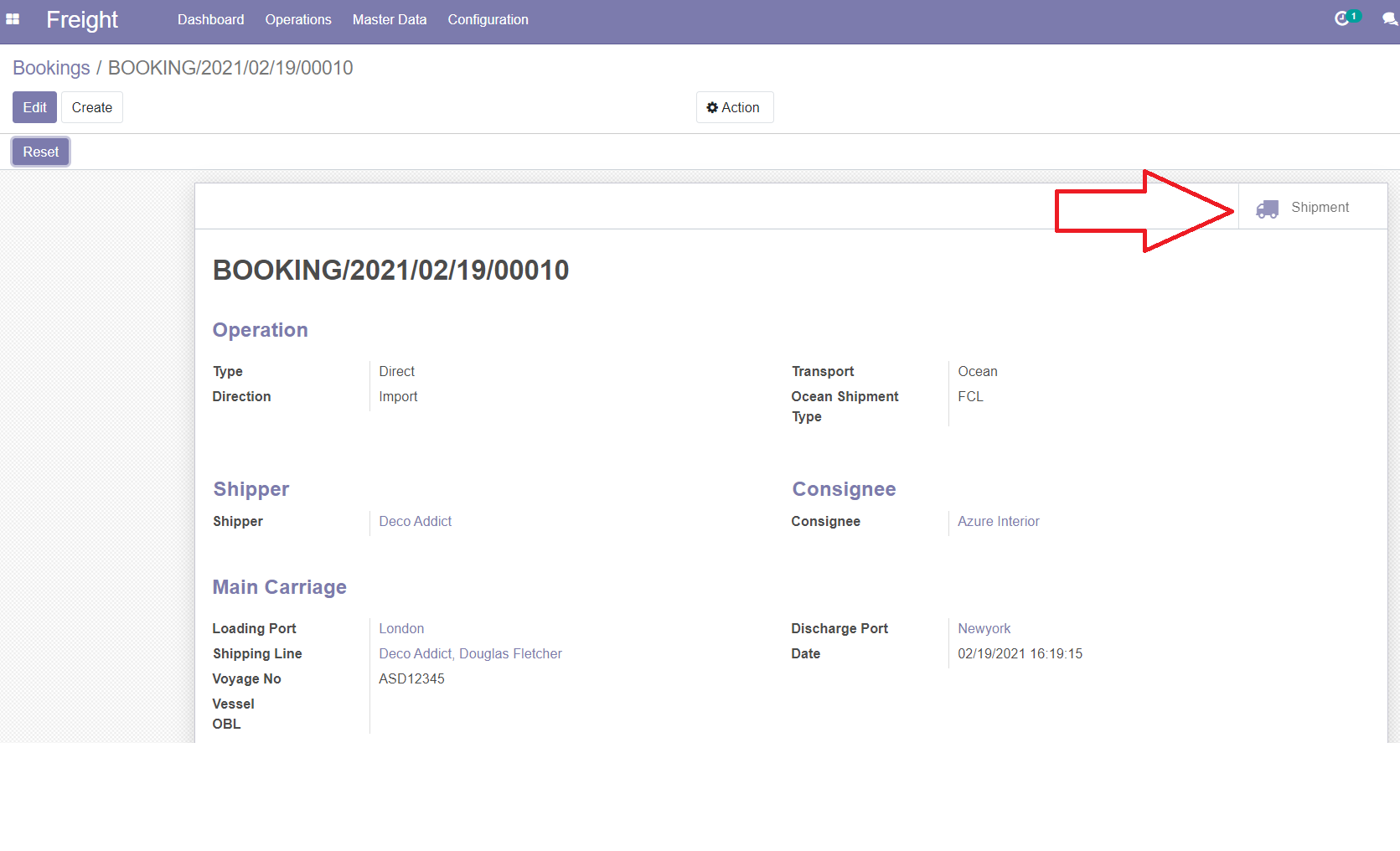Open the London loading port link

coord(401,628)
